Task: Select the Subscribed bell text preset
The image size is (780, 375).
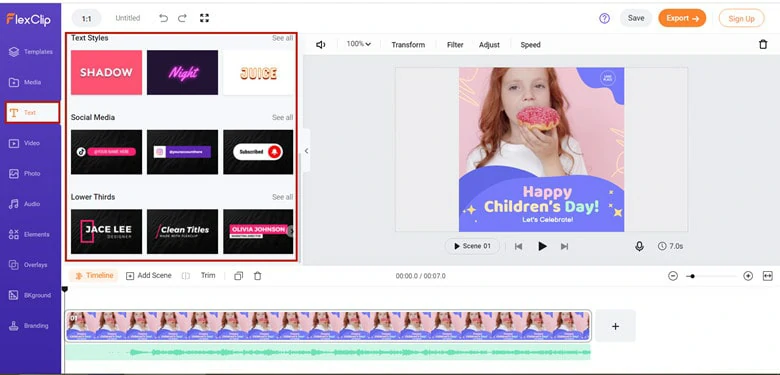Action: pos(258,152)
